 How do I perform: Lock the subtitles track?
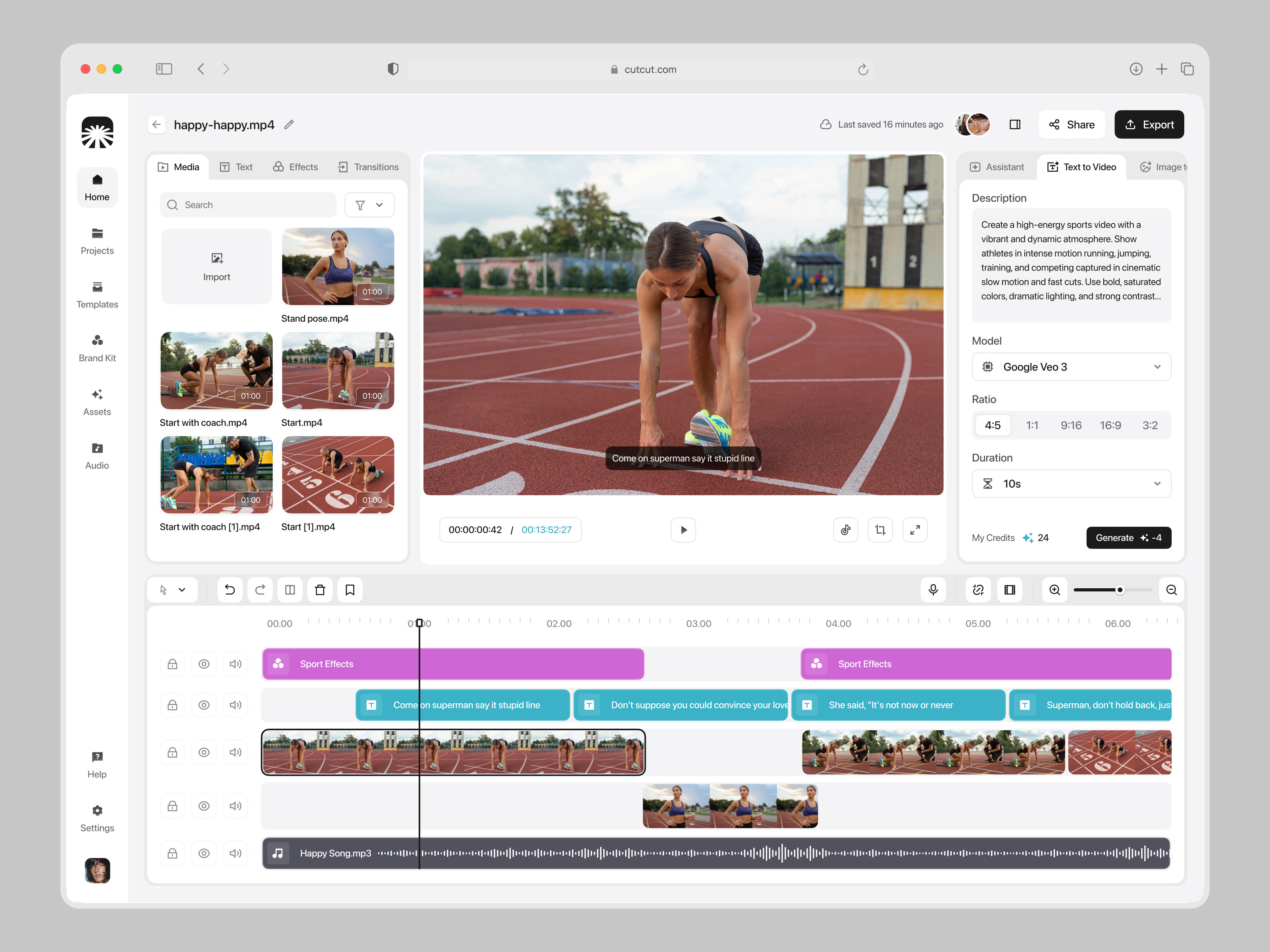tap(172, 704)
